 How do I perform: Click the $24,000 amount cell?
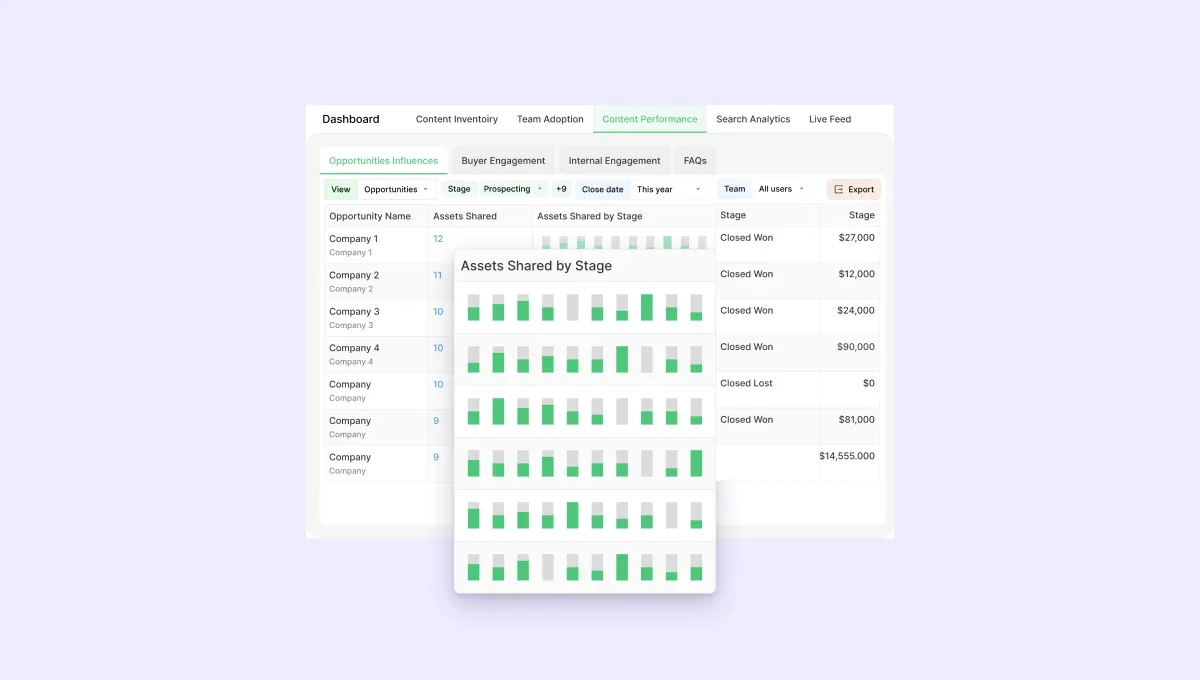pos(856,311)
